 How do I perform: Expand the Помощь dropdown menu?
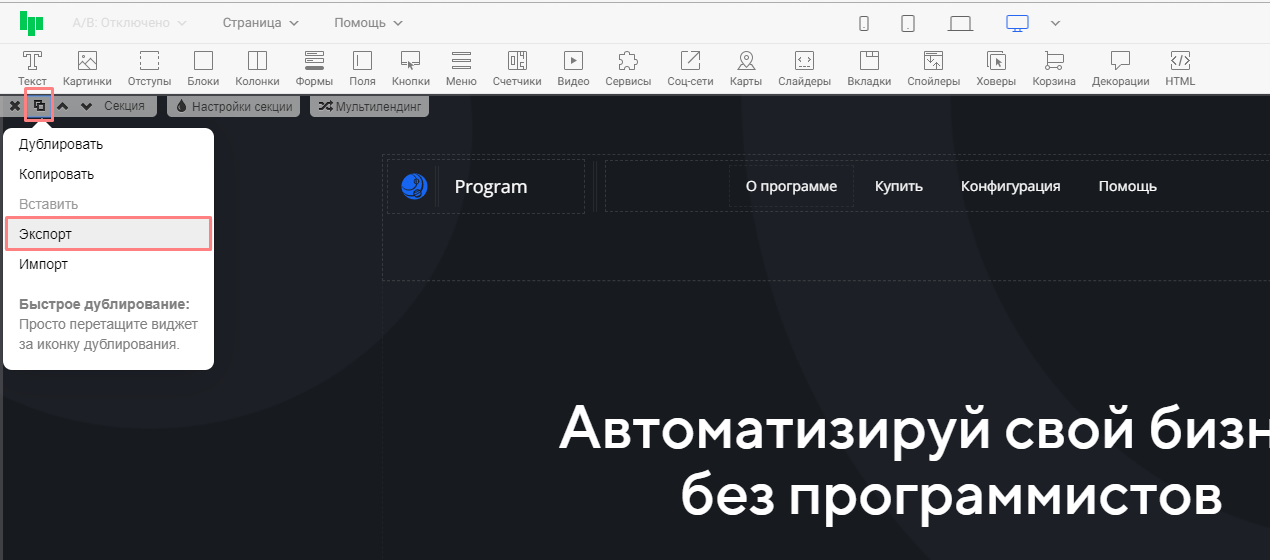[x=368, y=23]
